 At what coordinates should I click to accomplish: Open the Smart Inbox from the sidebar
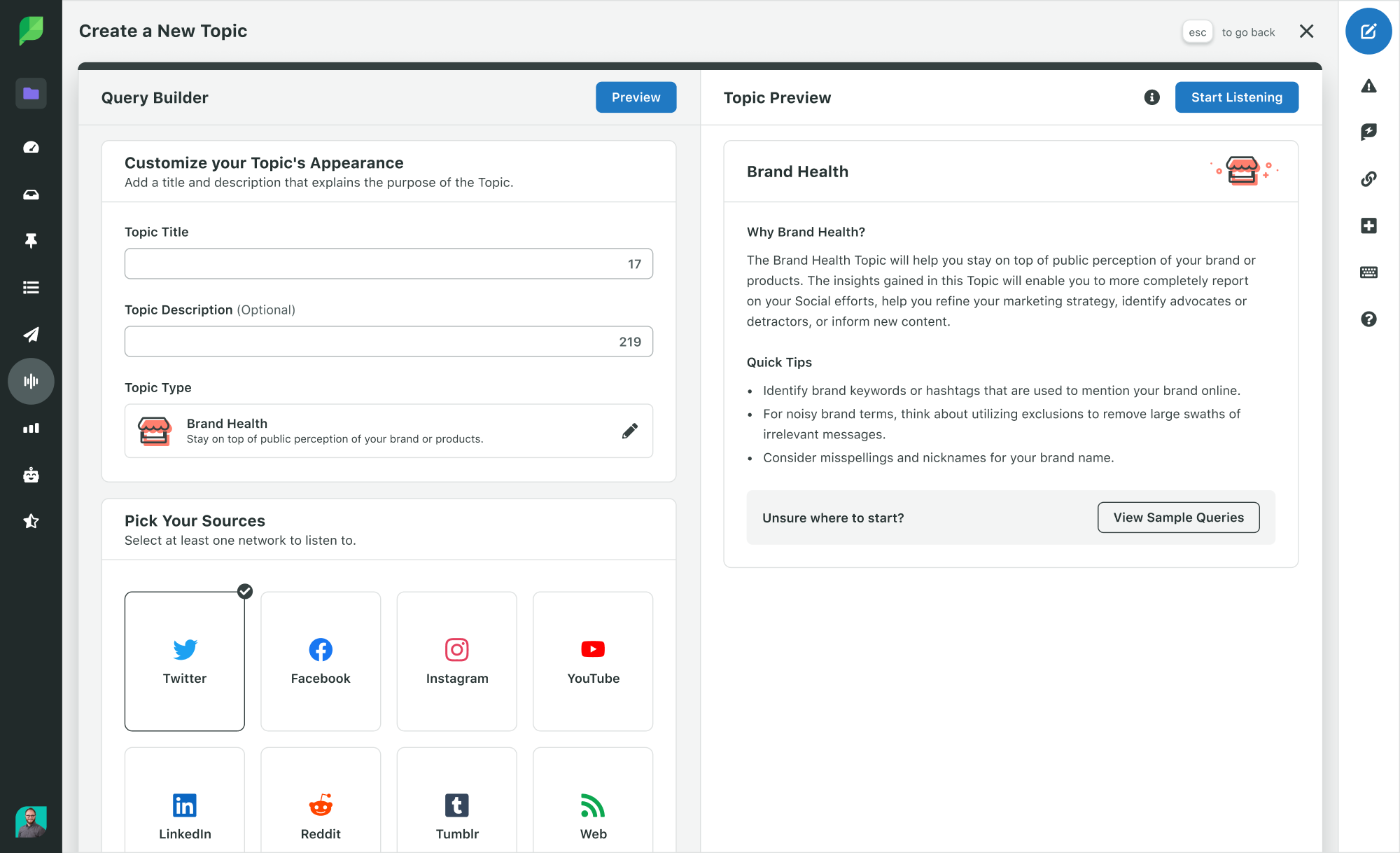(31, 194)
